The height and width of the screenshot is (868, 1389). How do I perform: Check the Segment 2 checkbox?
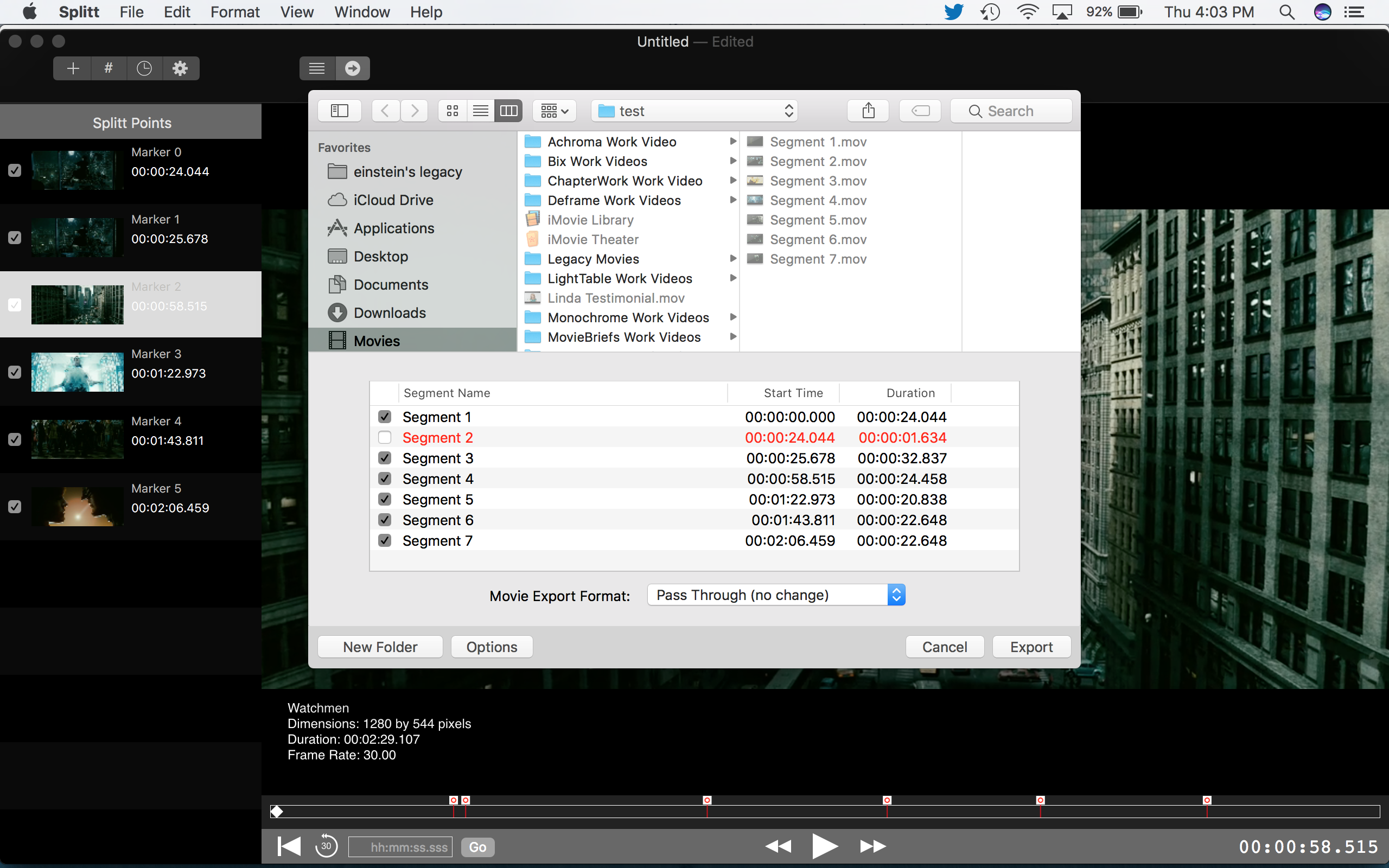[x=385, y=437]
